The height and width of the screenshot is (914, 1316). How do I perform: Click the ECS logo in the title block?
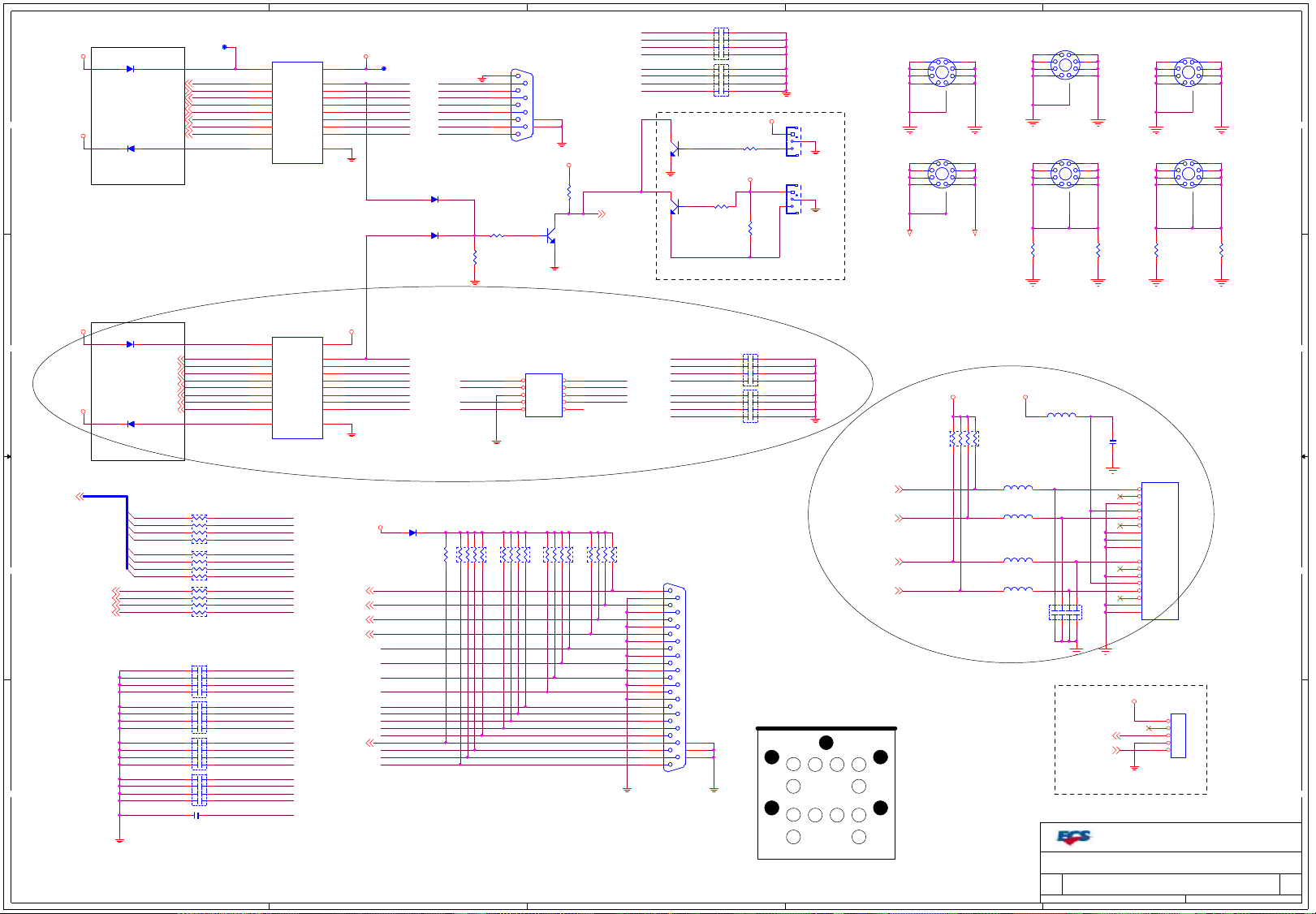click(x=1073, y=837)
